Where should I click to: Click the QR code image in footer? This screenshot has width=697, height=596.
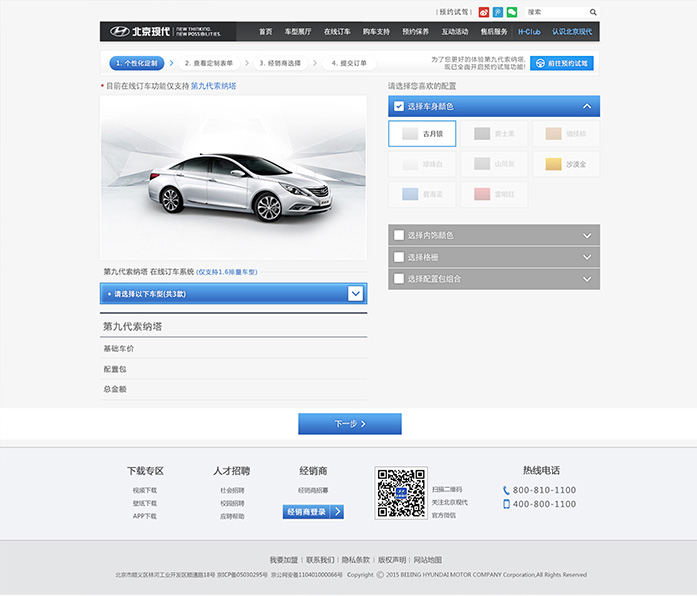point(400,492)
